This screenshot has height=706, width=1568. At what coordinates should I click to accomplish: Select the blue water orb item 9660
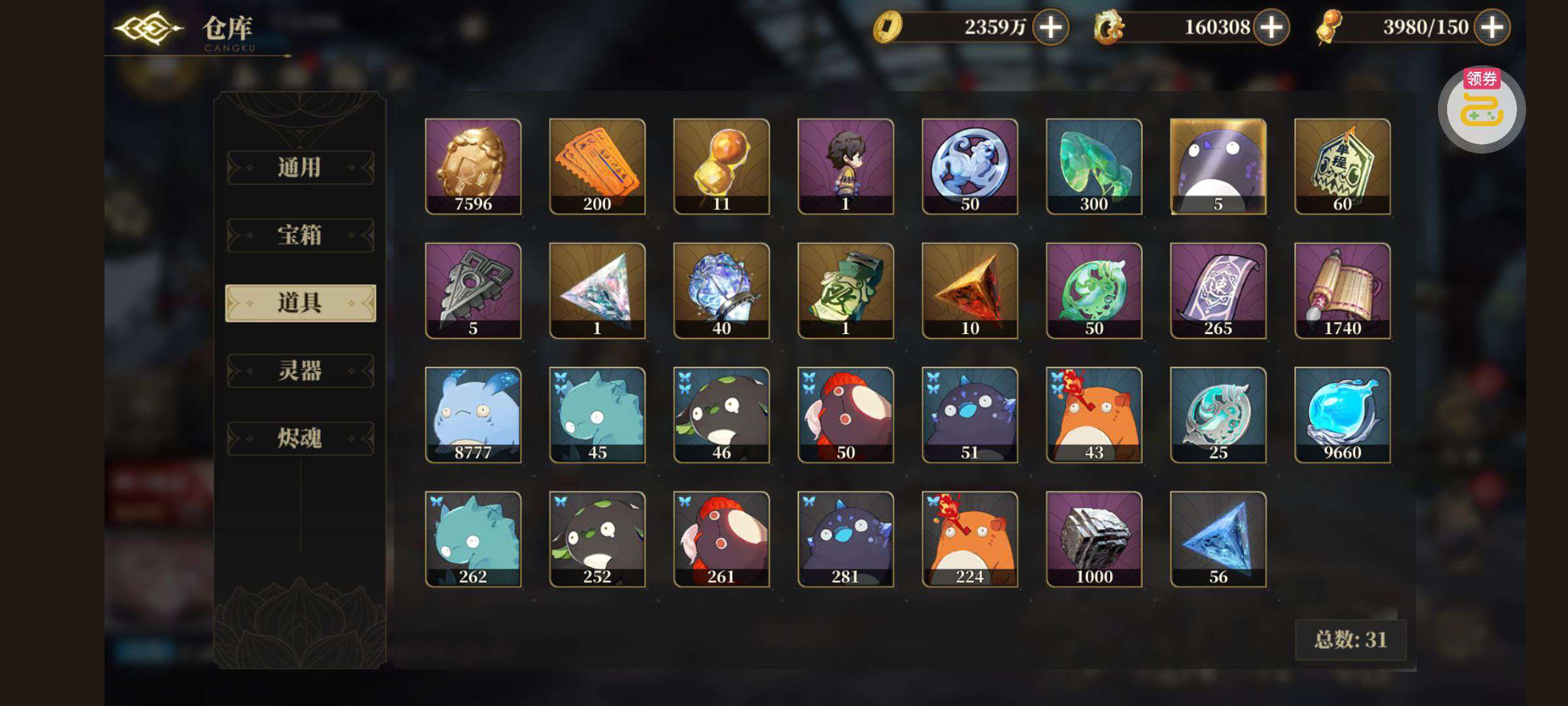click(x=1342, y=415)
